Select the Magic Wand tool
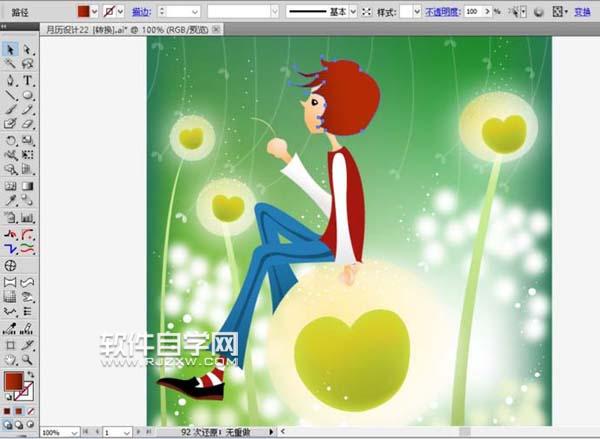This screenshot has height=439, width=600. (x=10, y=64)
